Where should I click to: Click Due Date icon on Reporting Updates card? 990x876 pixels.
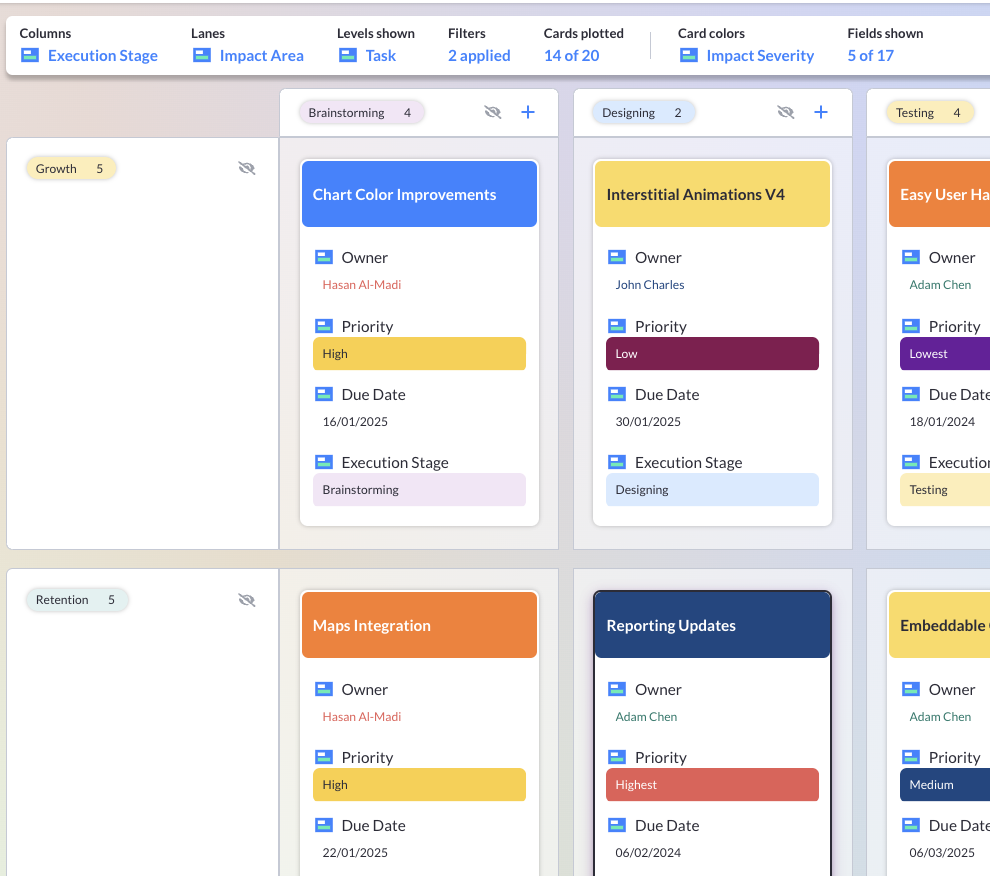point(617,825)
